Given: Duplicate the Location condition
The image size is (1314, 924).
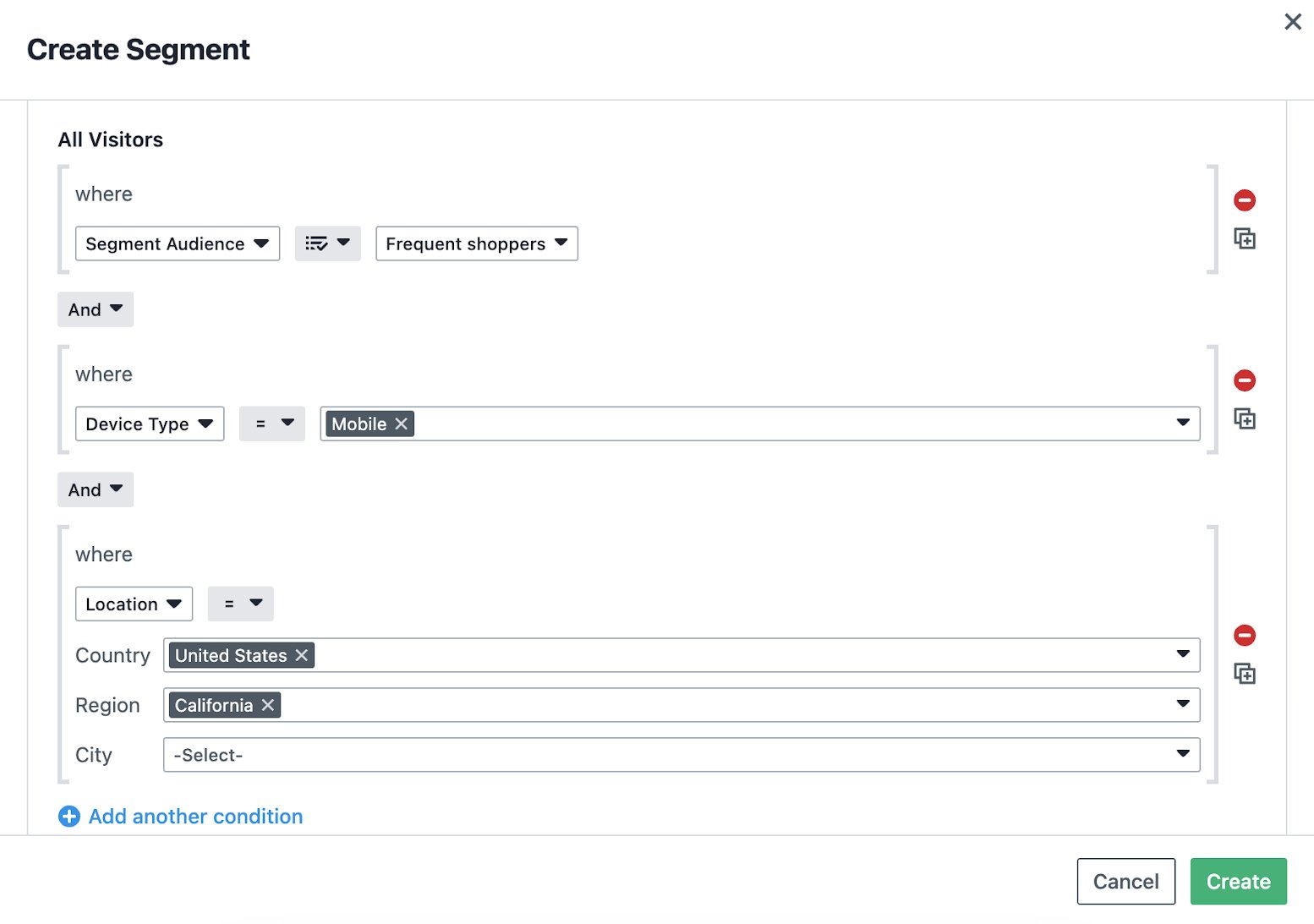Looking at the screenshot, I should click(x=1244, y=675).
